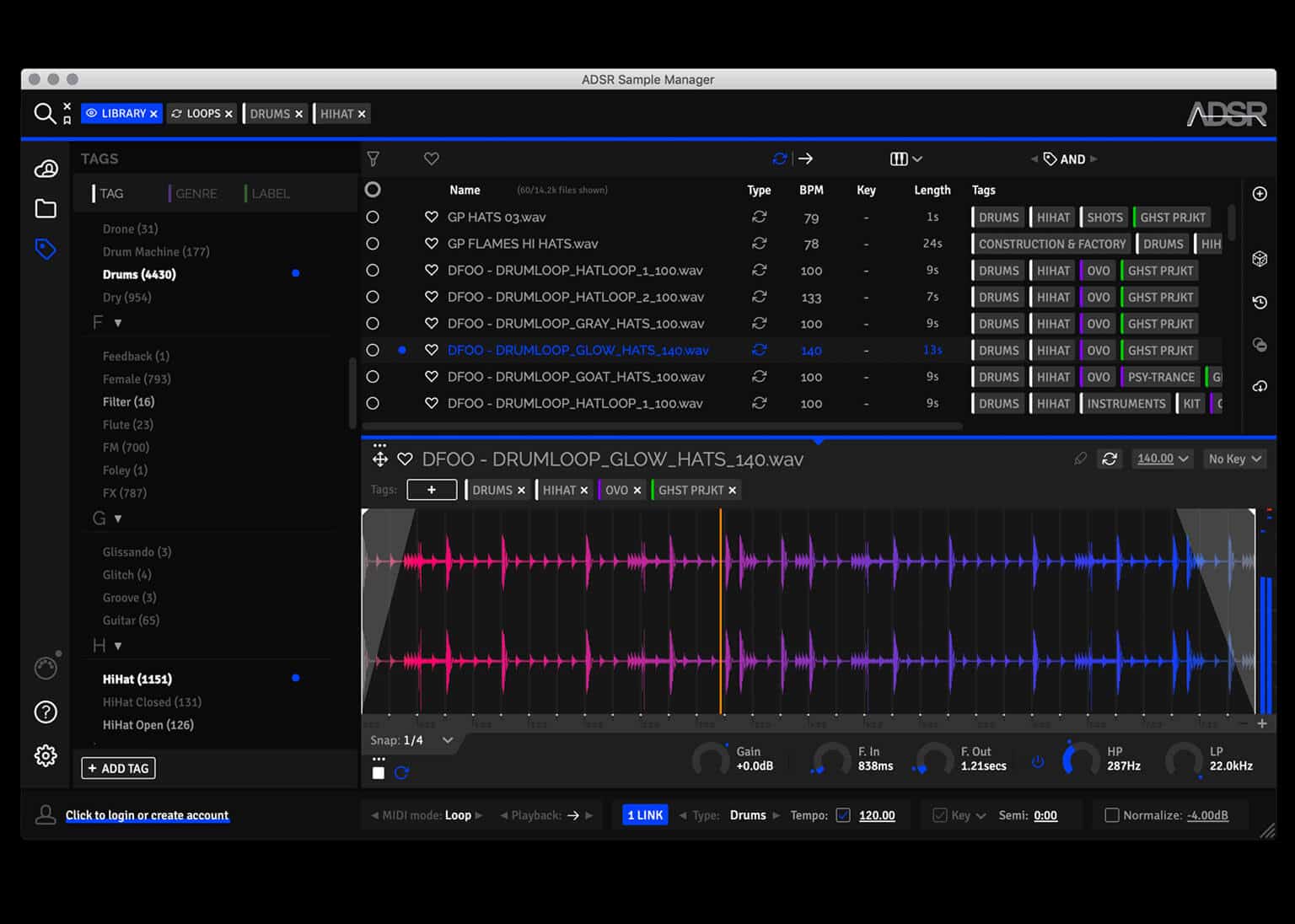
Task: Click the HP filter knob
Action: 1080,759
